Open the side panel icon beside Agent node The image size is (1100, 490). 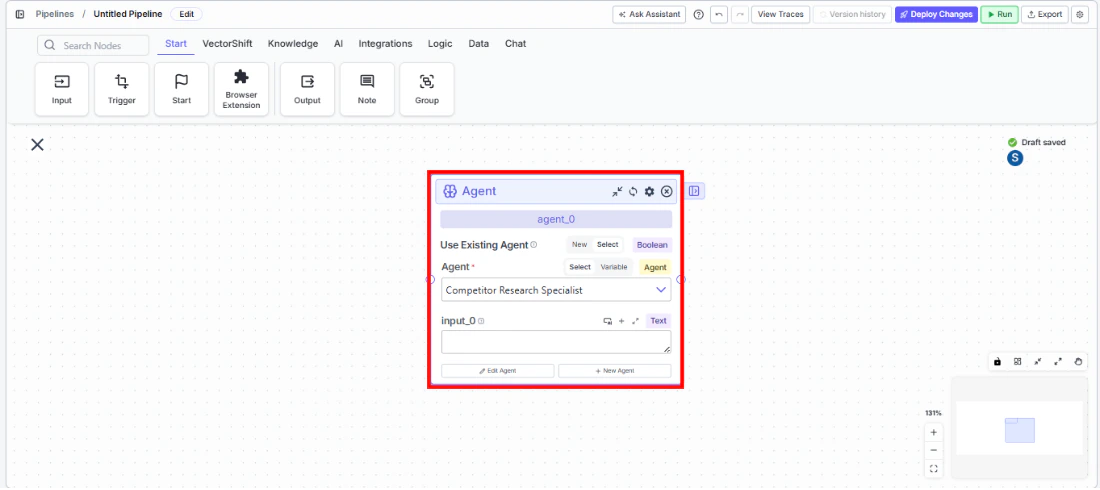(695, 191)
